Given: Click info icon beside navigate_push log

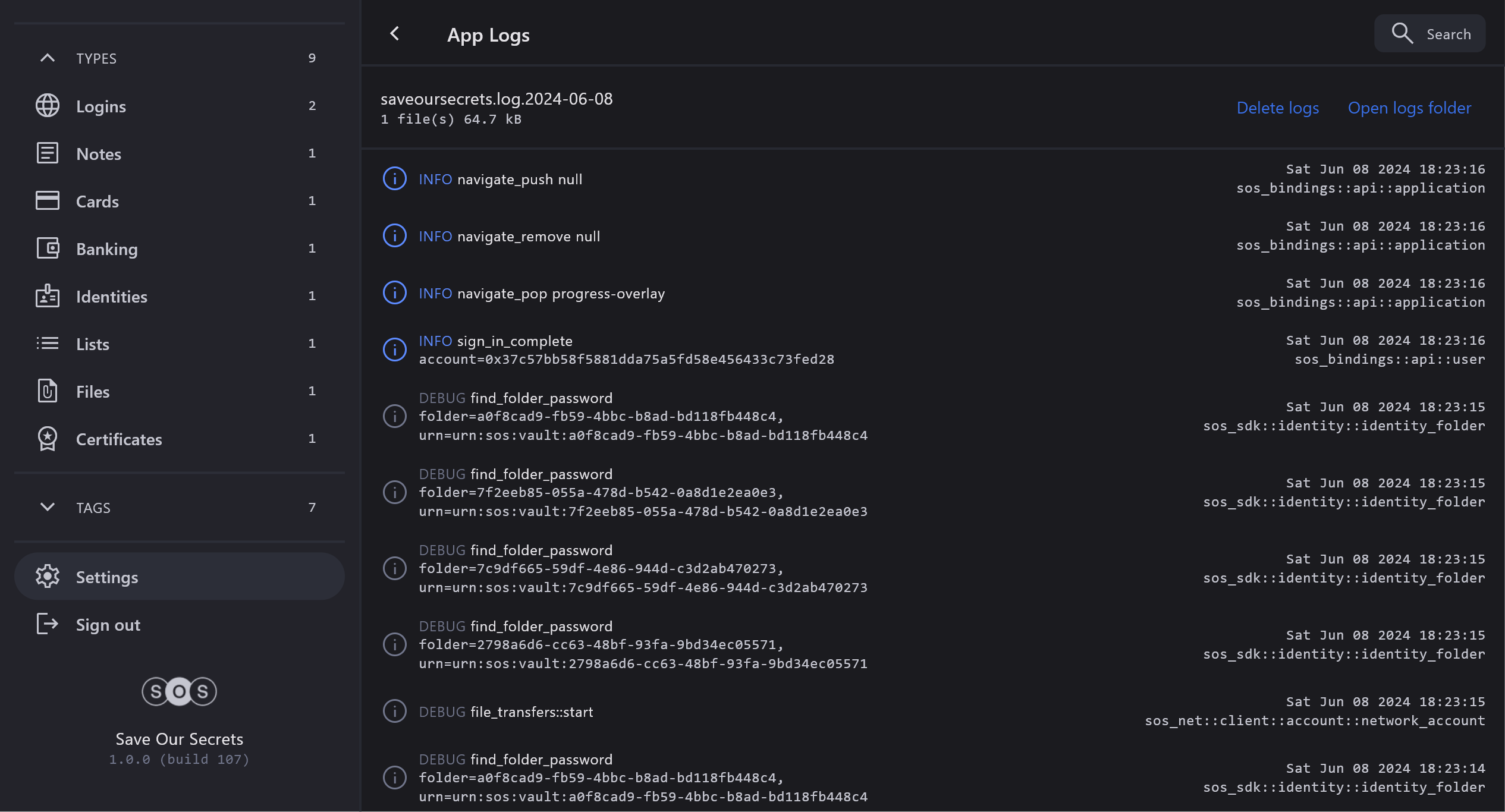Looking at the screenshot, I should point(394,179).
